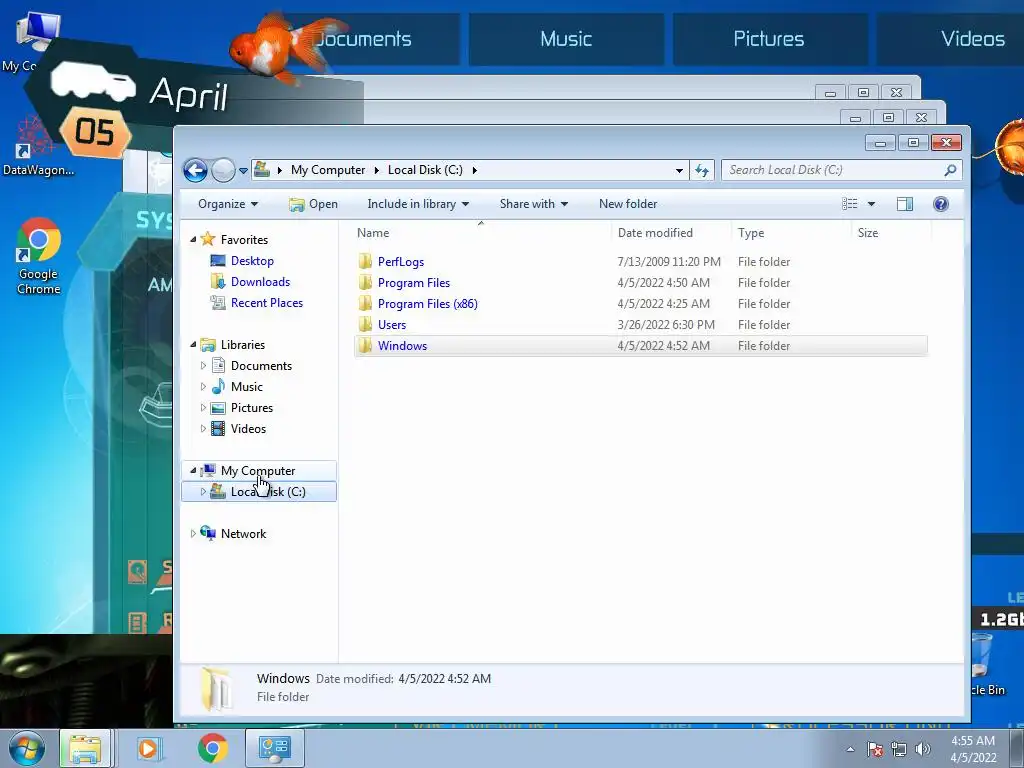Collapse the Favorites group
The height and width of the screenshot is (768, 1024).
click(193, 240)
